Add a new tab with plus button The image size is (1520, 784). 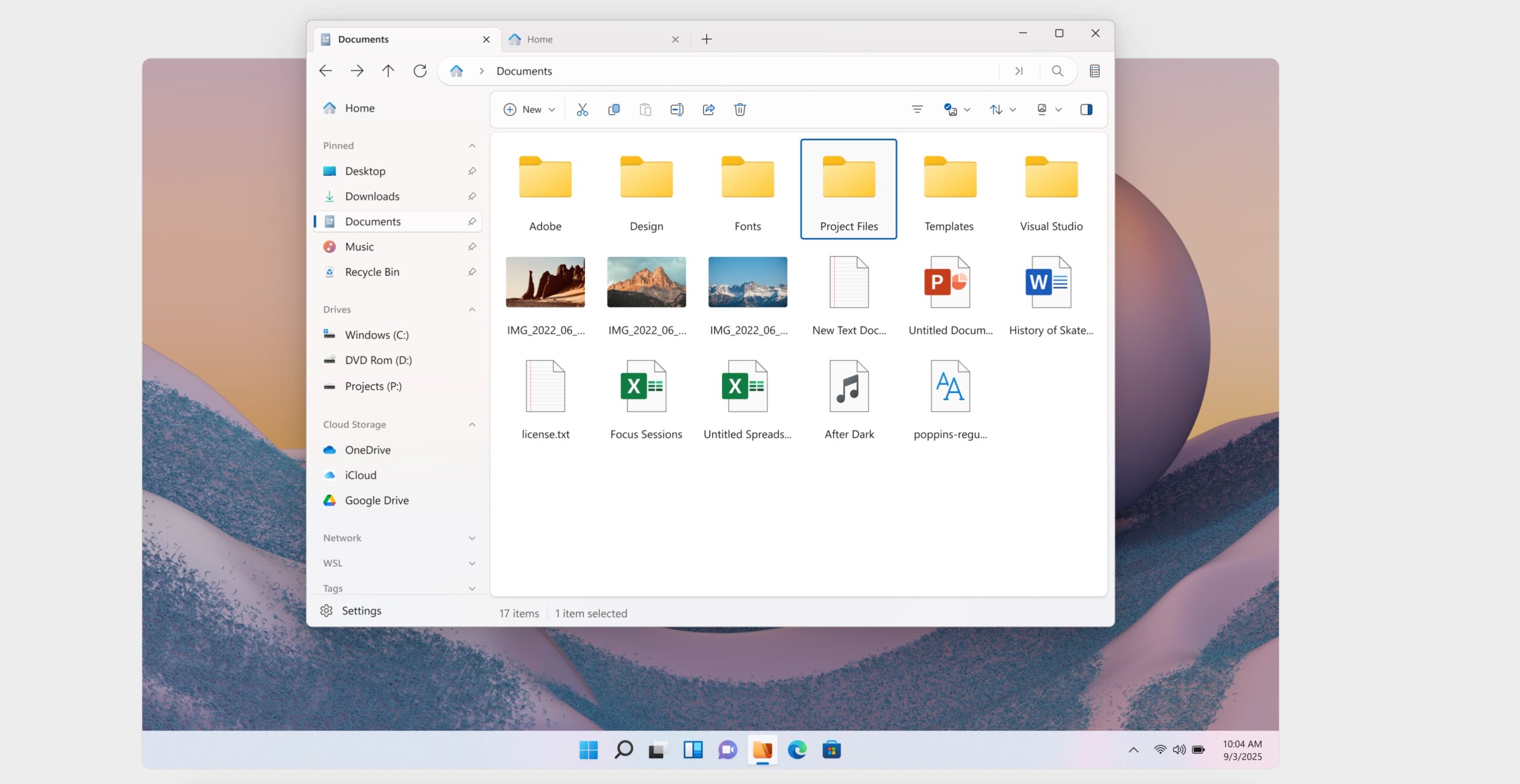(x=706, y=39)
